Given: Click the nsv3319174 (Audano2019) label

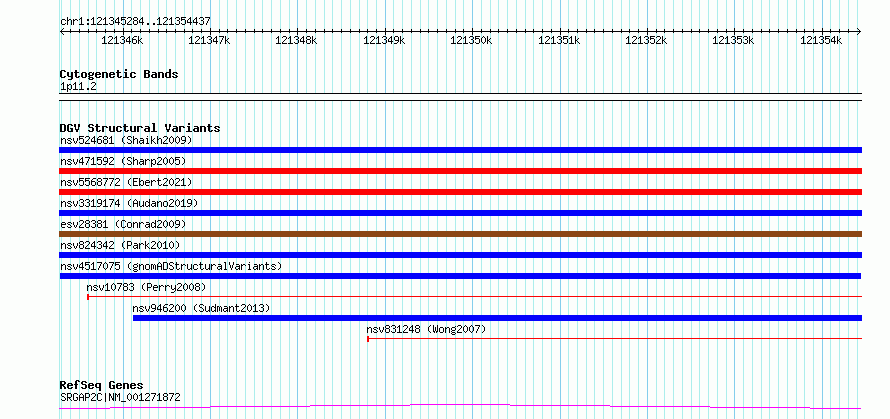Looking at the screenshot, I should click(129, 203).
